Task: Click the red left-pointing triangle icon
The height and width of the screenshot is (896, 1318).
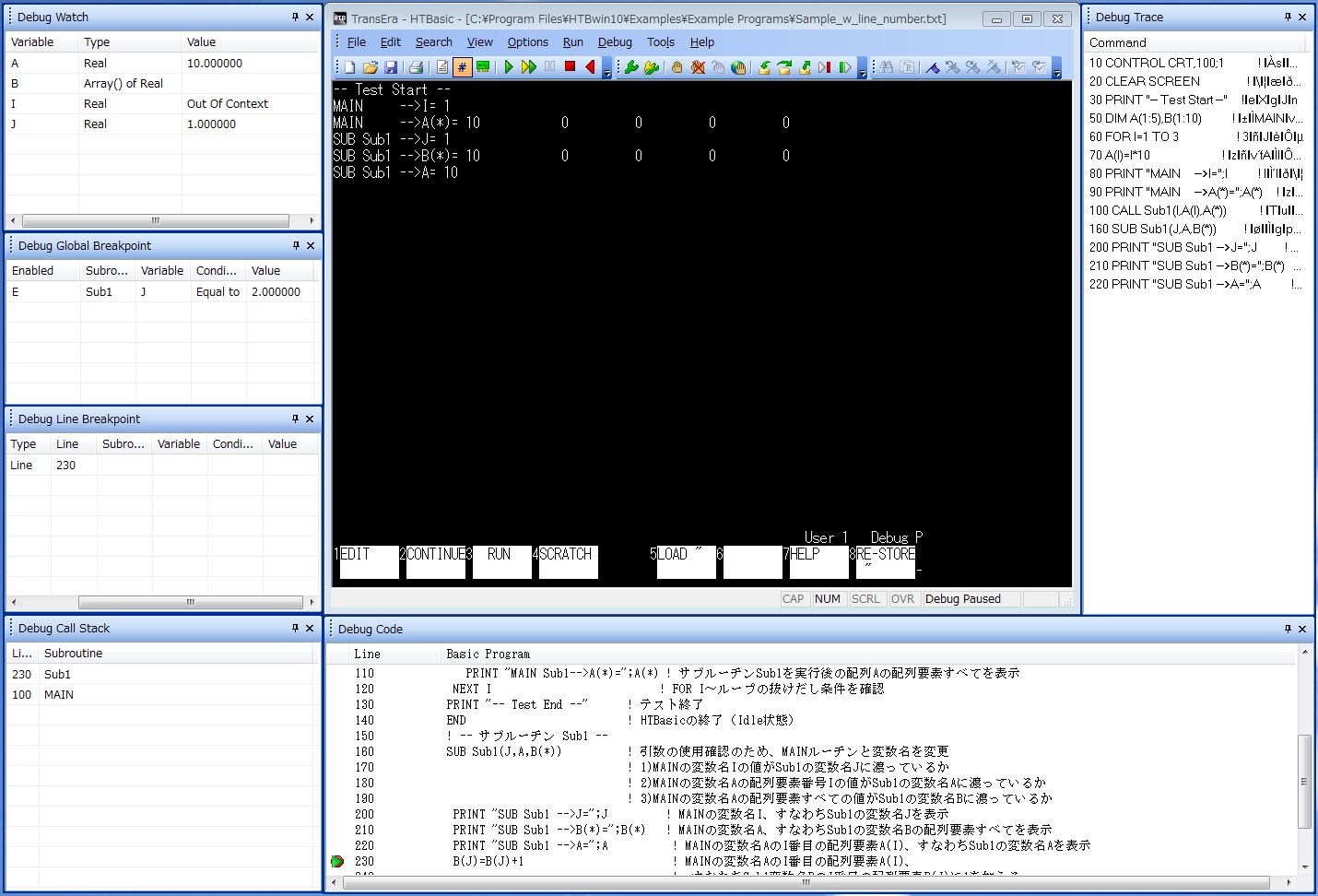Action: click(591, 66)
